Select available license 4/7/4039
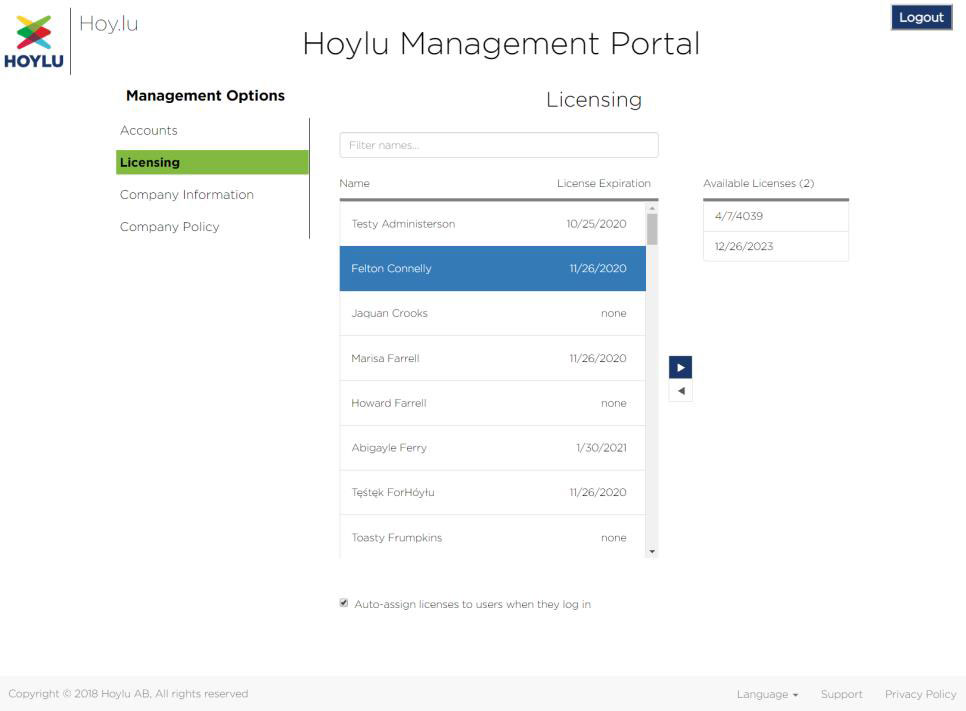 [776, 216]
